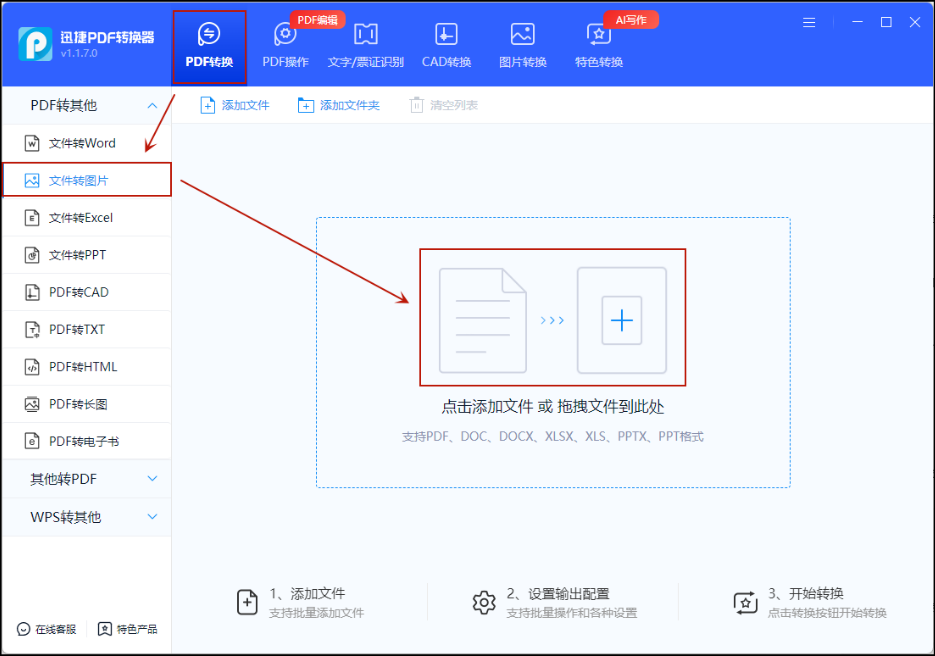Click the supported formats line 支持PDF、DOC

pyautogui.click(x=552, y=437)
